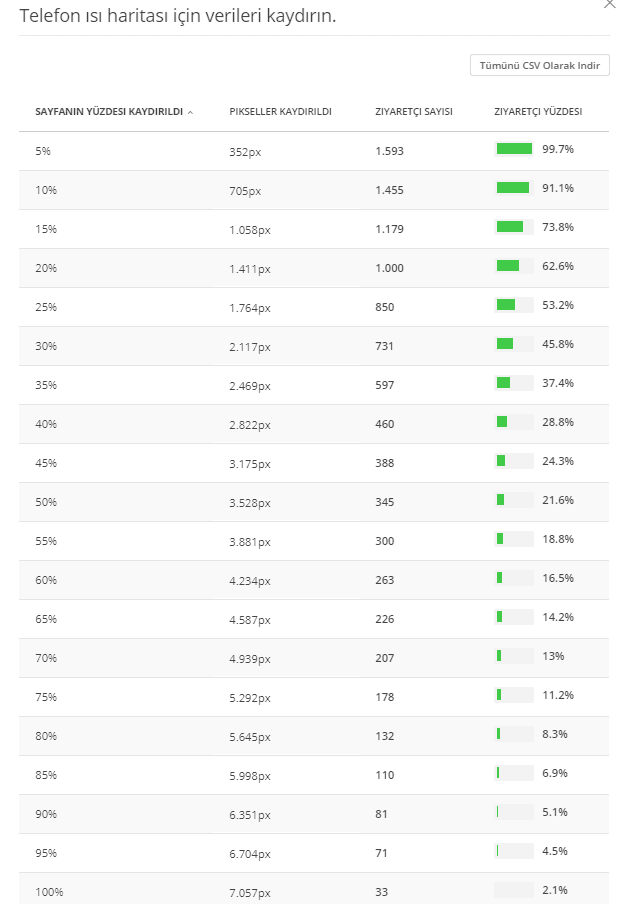Click the visitor count 132 cell
Image resolution: width=623 pixels, height=904 pixels.
(x=385, y=734)
